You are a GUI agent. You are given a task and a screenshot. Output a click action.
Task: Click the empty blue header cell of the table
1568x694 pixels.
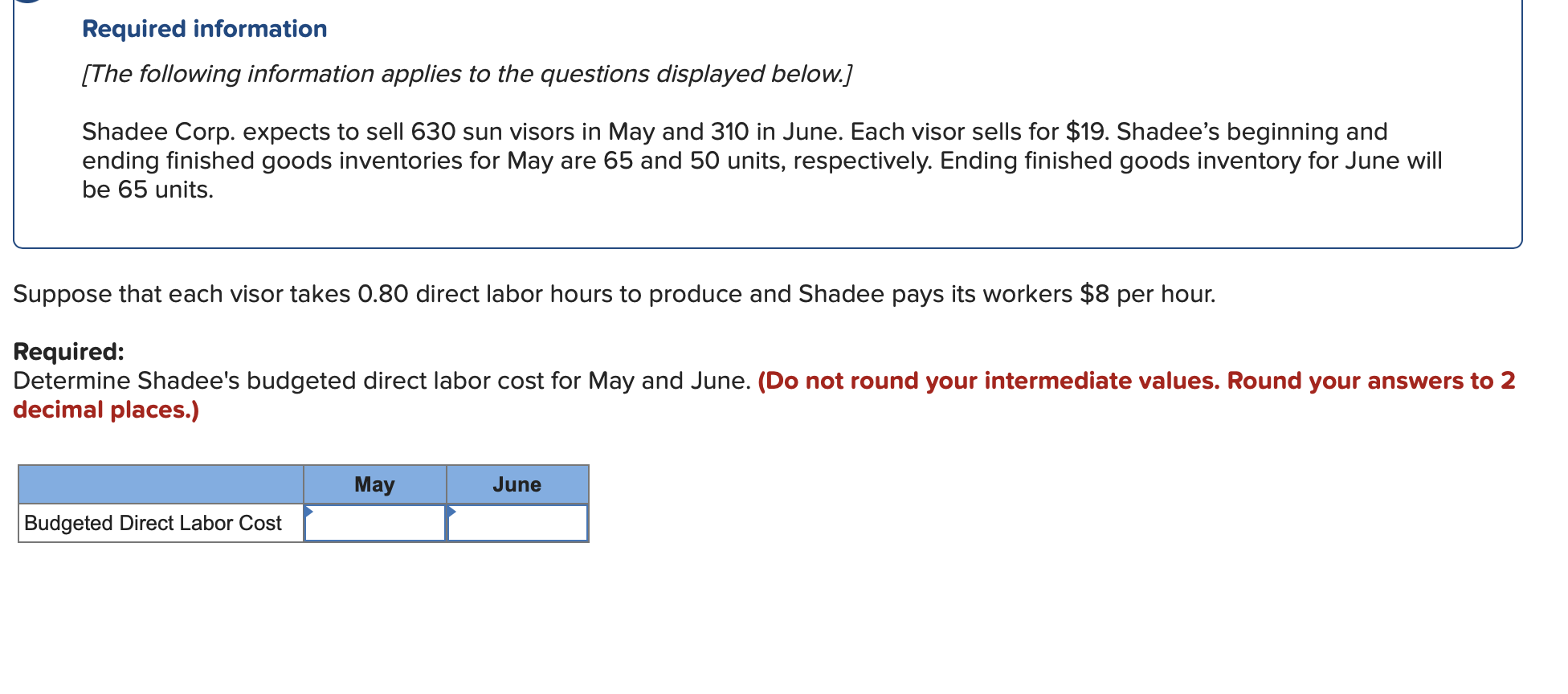[x=161, y=484]
